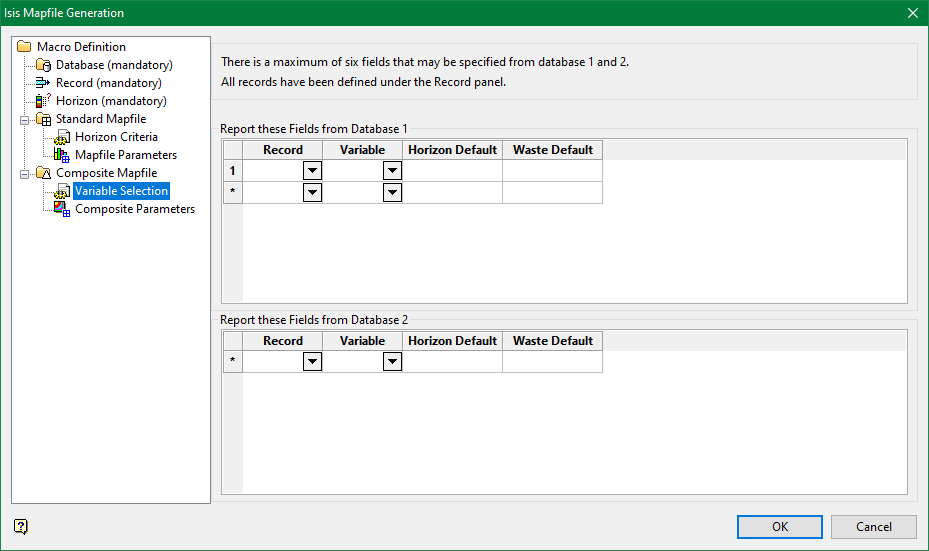Click the Database (mandatory) icon

(43, 65)
